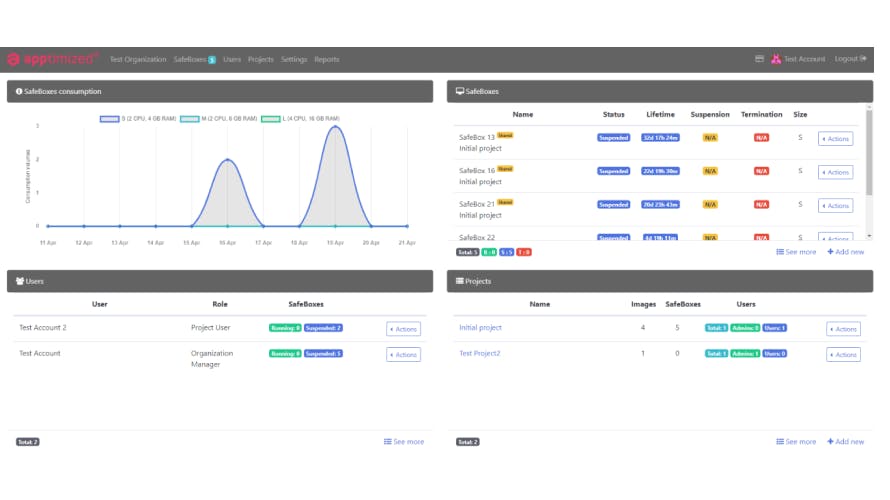Click Suspended badge in Test Account row
890x500 pixels.
click(x=323, y=353)
